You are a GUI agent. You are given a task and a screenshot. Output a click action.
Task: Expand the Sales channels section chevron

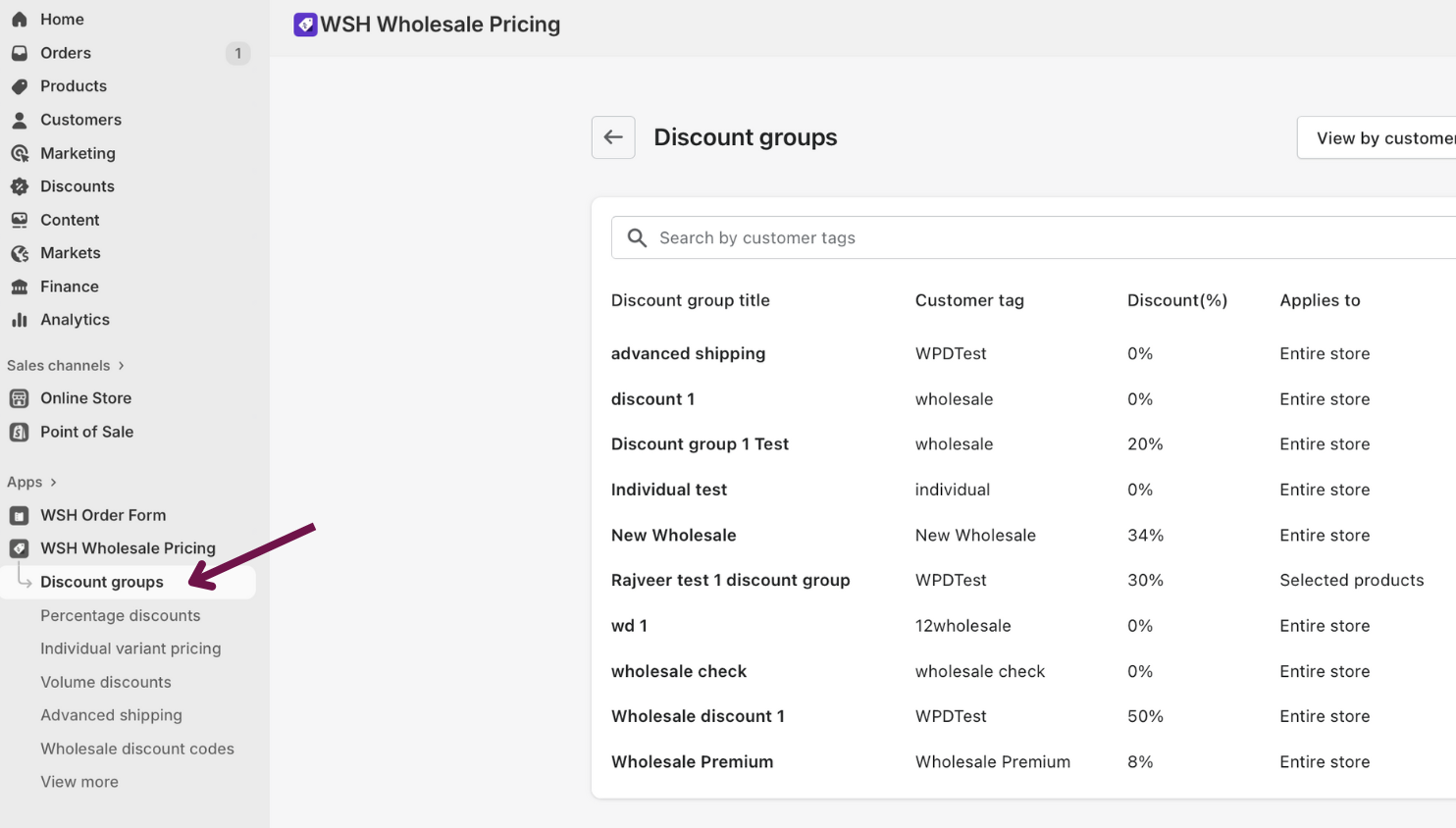(122, 366)
